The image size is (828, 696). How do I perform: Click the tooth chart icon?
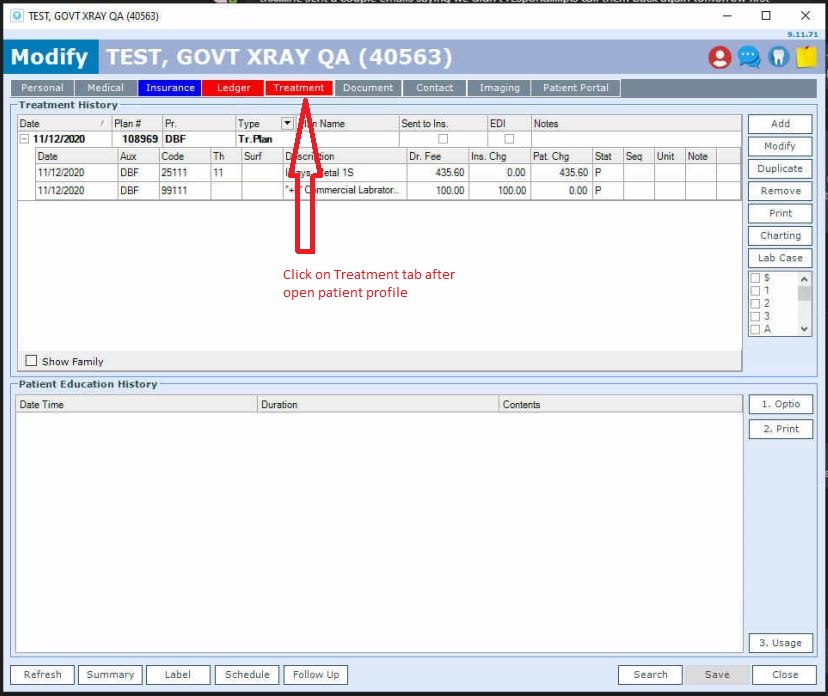pyautogui.click(x=778, y=57)
